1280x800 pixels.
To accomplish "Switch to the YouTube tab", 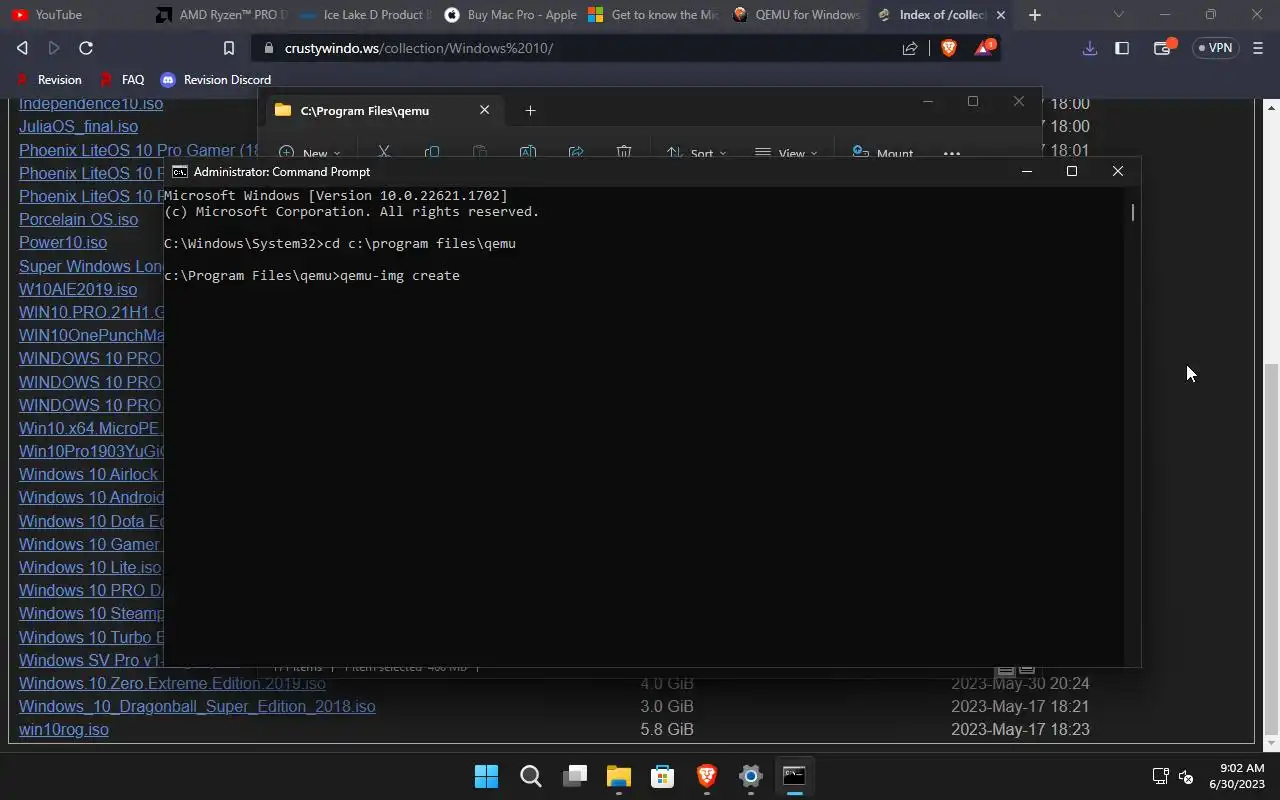I will point(74,15).
